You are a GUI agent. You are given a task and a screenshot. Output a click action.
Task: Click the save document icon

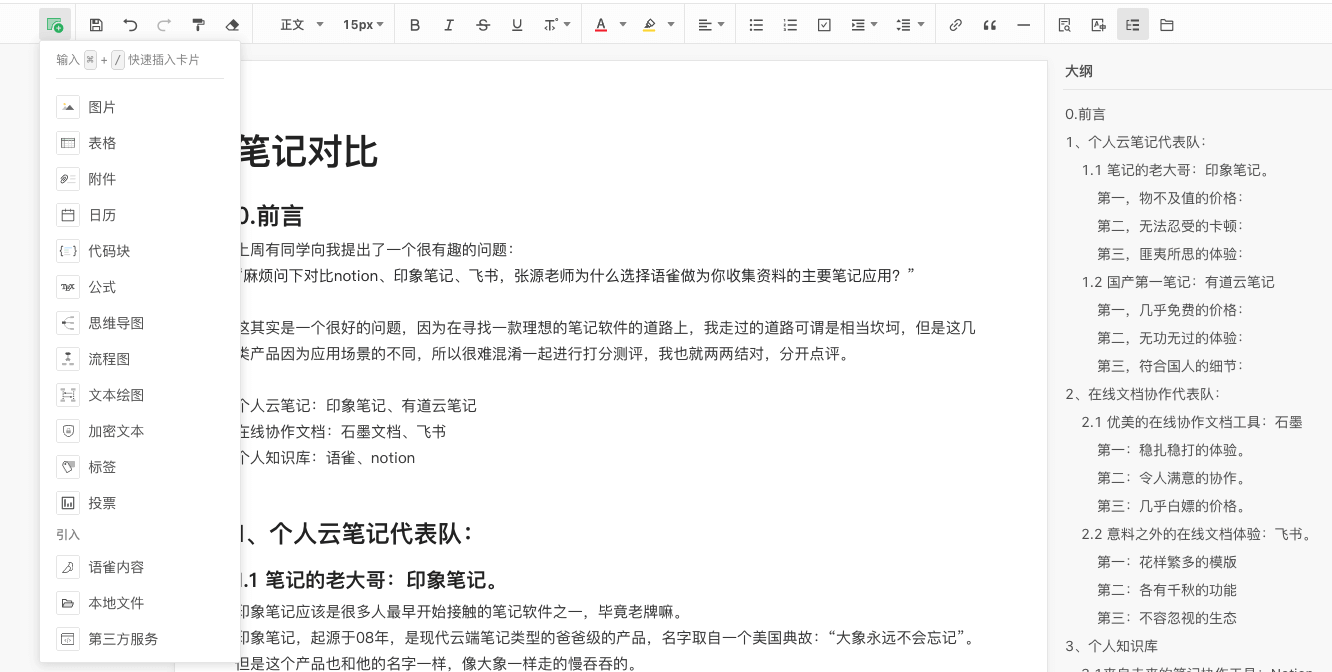coord(96,25)
